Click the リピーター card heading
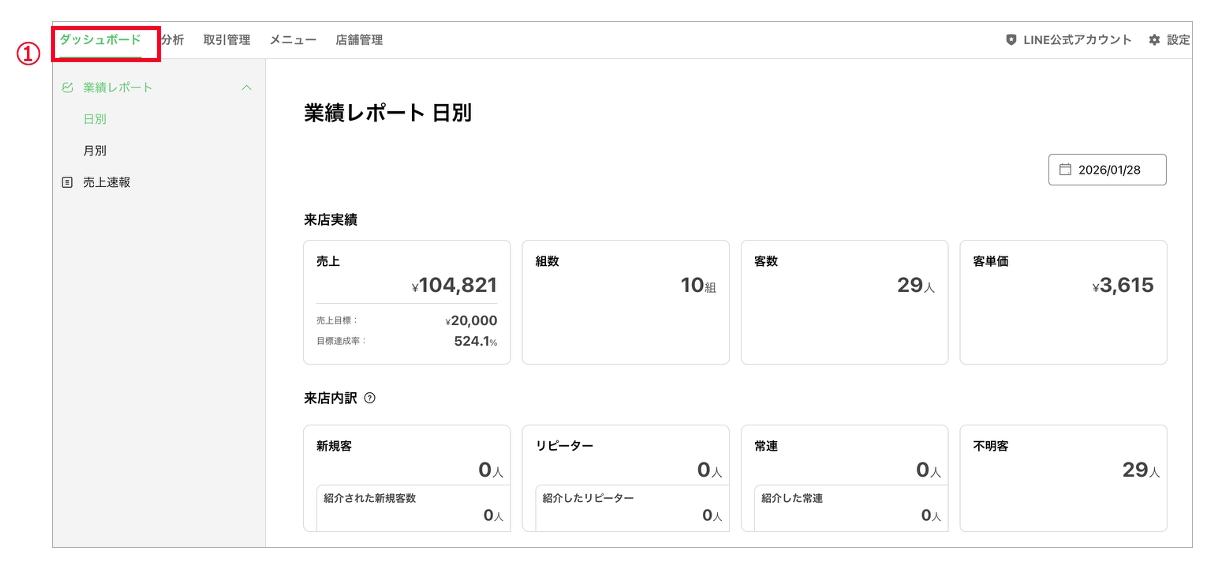 click(565, 446)
